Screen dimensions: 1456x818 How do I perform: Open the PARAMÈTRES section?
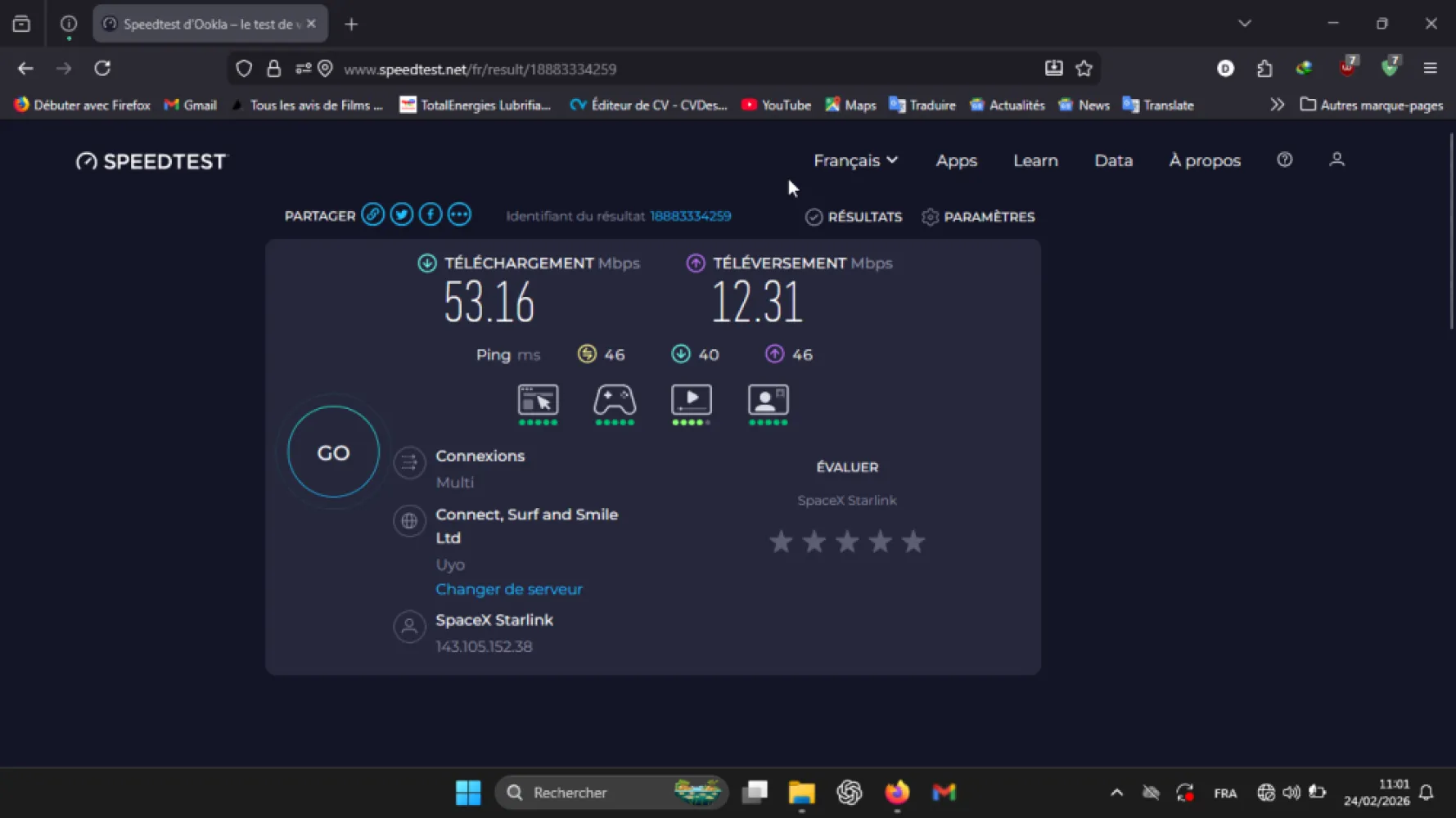pos(978,217)
